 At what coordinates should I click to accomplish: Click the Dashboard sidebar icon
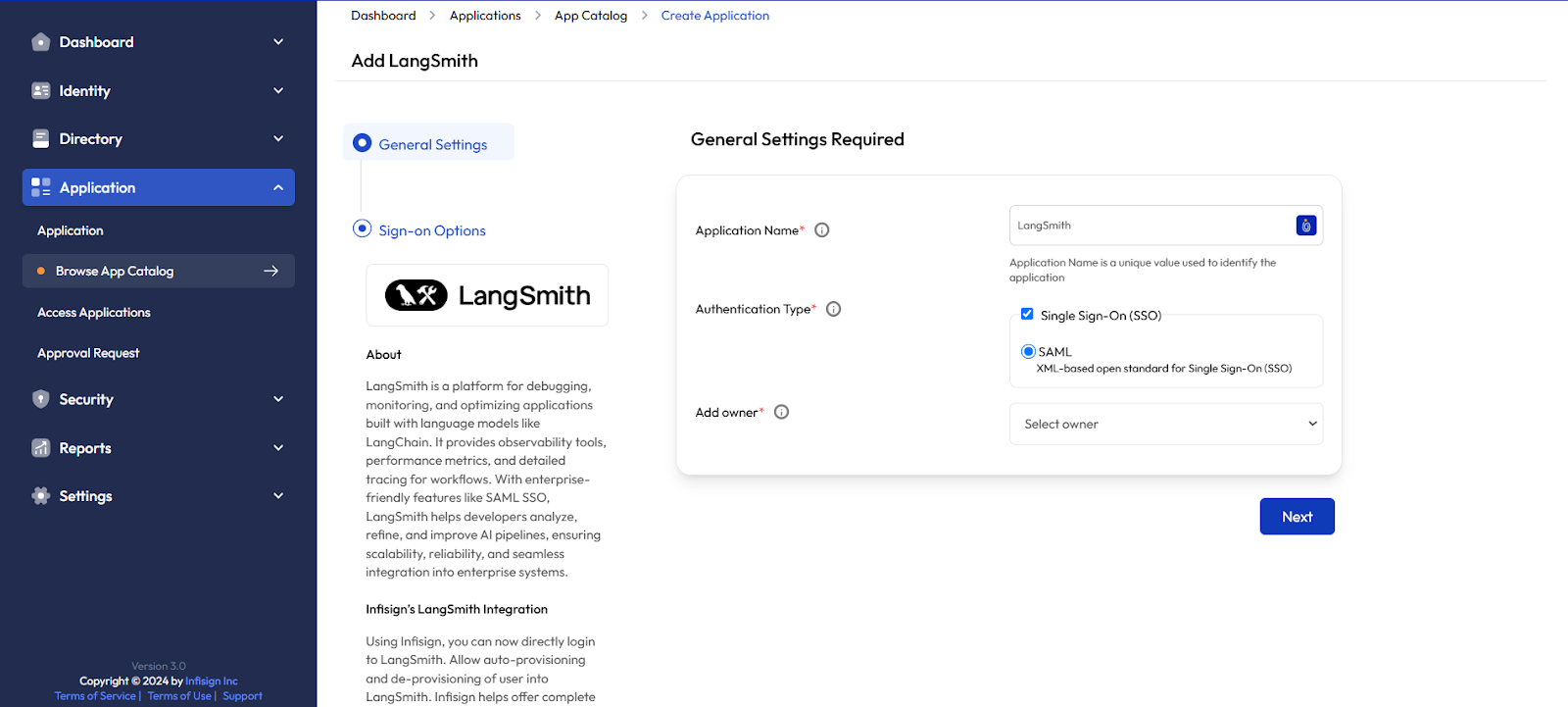[40, 42]
